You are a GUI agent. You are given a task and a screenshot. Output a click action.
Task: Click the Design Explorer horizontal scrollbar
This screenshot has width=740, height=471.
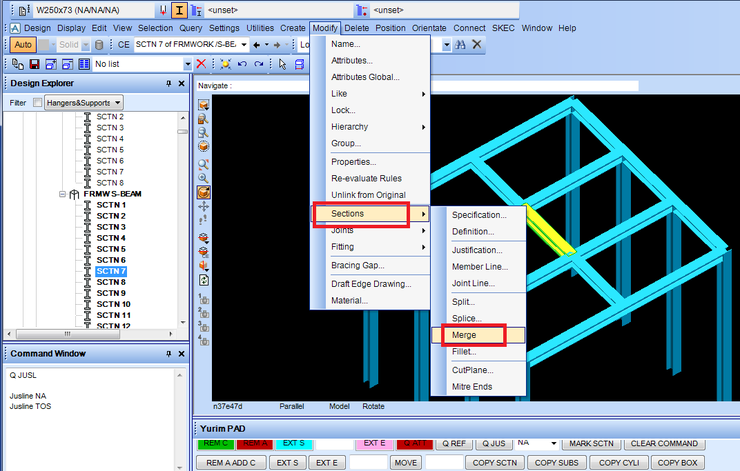(90, 334)
